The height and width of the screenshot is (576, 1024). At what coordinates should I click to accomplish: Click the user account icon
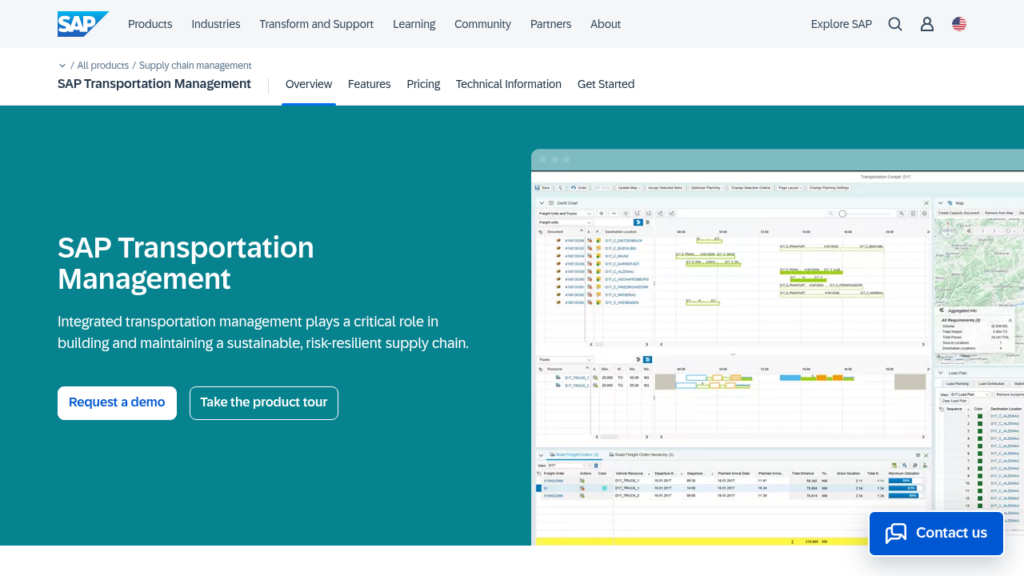pos(927,24)
